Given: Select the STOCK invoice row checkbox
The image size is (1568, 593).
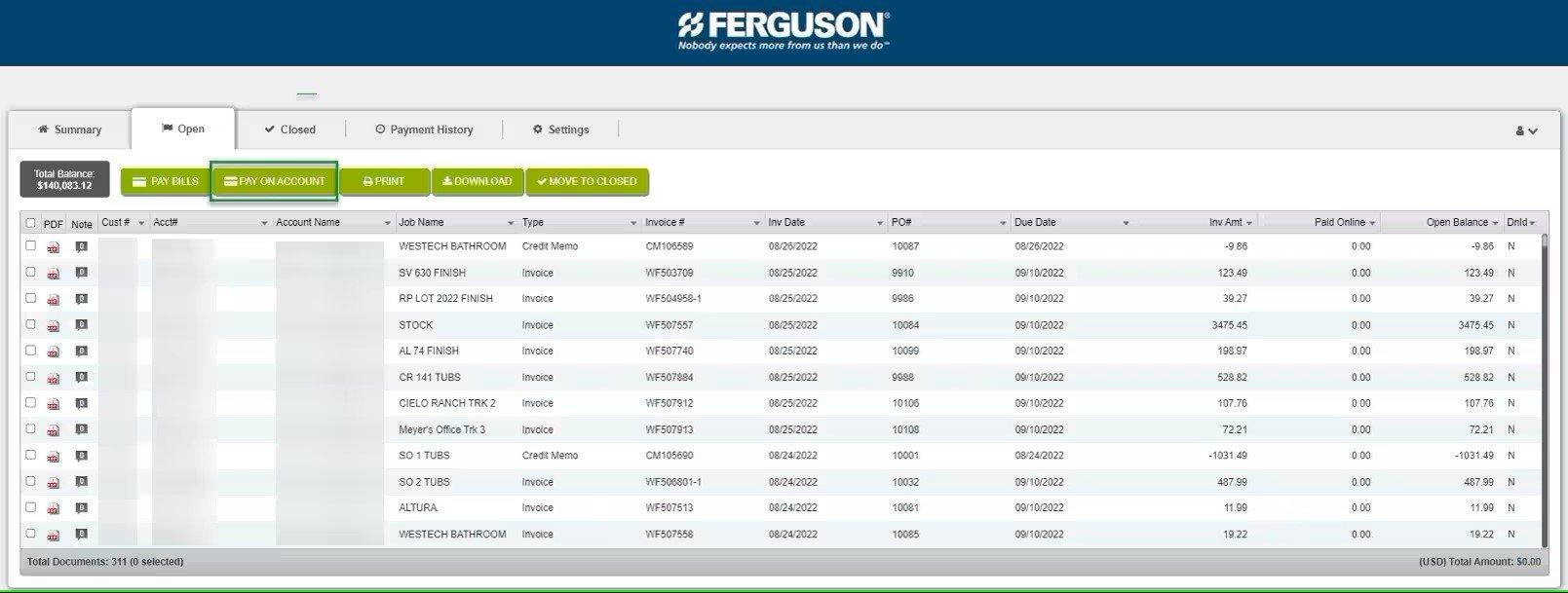Looking at the screenshot, I should pos(30,324).
